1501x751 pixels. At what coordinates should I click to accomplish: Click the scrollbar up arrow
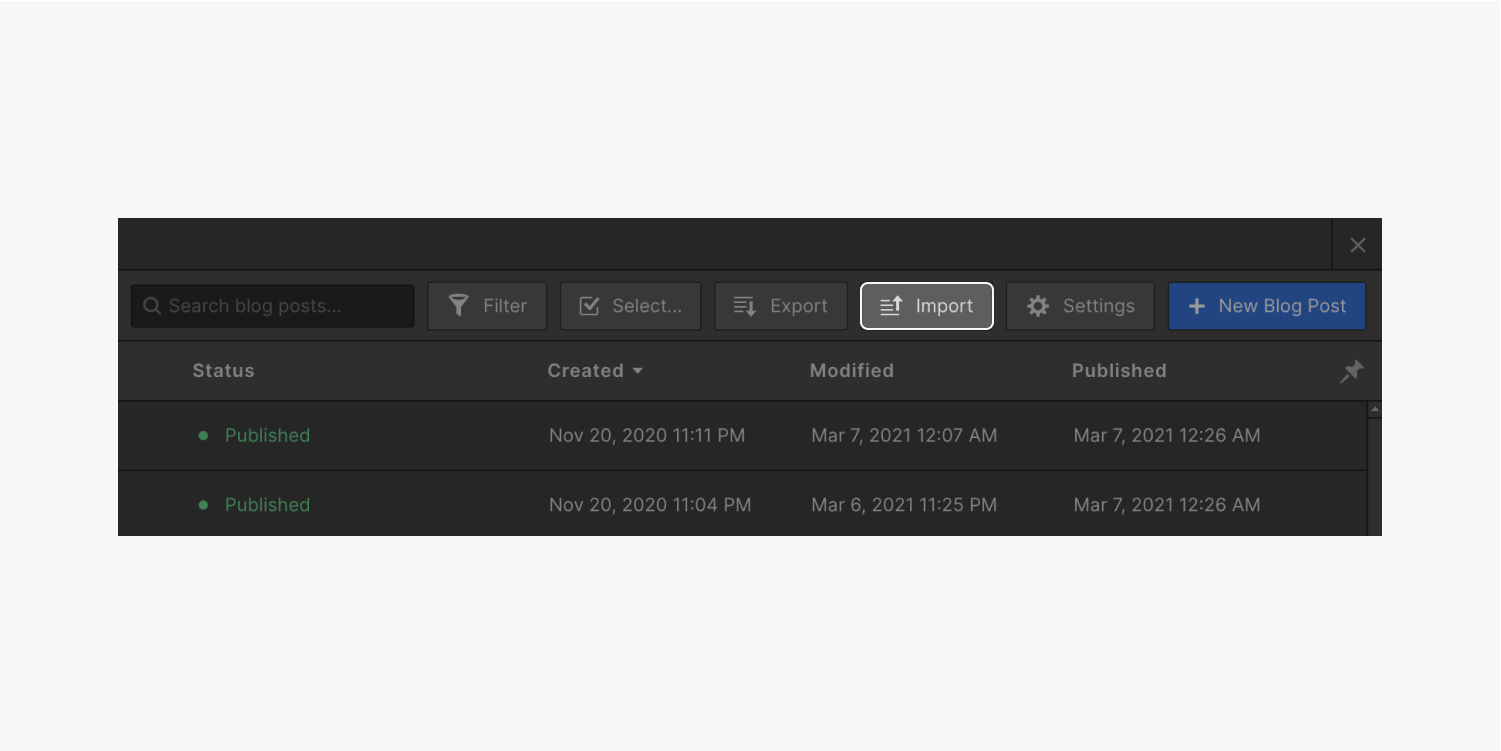1374,410
